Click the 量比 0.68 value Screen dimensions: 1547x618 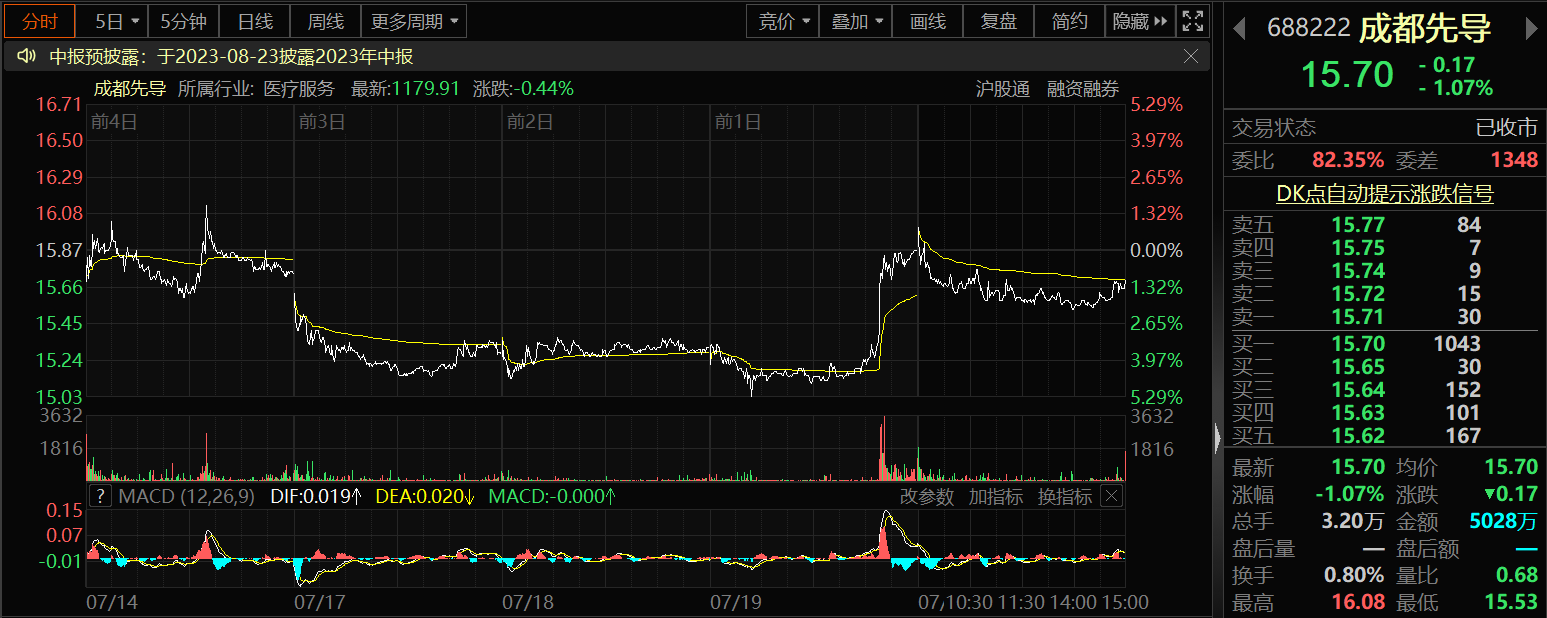click(1518, 575)
